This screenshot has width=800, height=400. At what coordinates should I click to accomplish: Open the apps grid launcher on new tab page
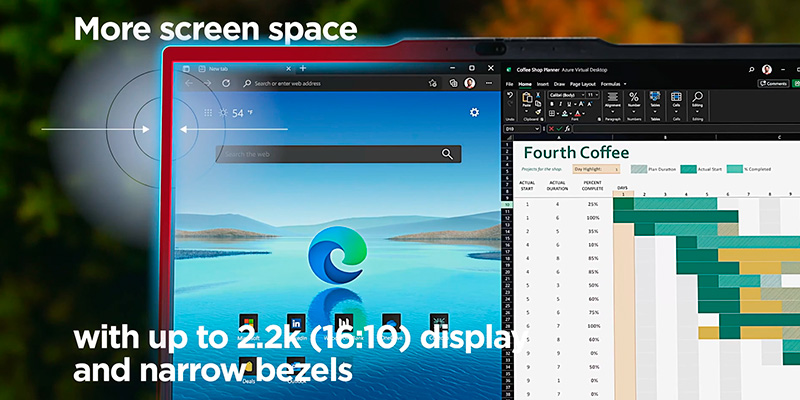[208, 113]
